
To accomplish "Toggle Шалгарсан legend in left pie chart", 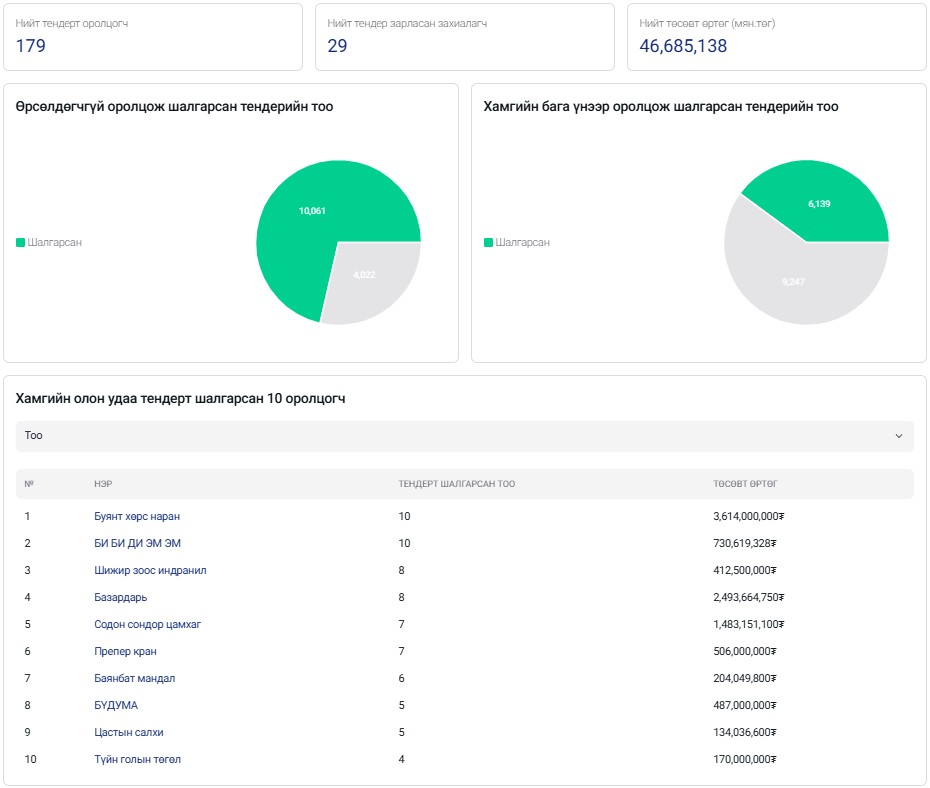I will (49, 243).
